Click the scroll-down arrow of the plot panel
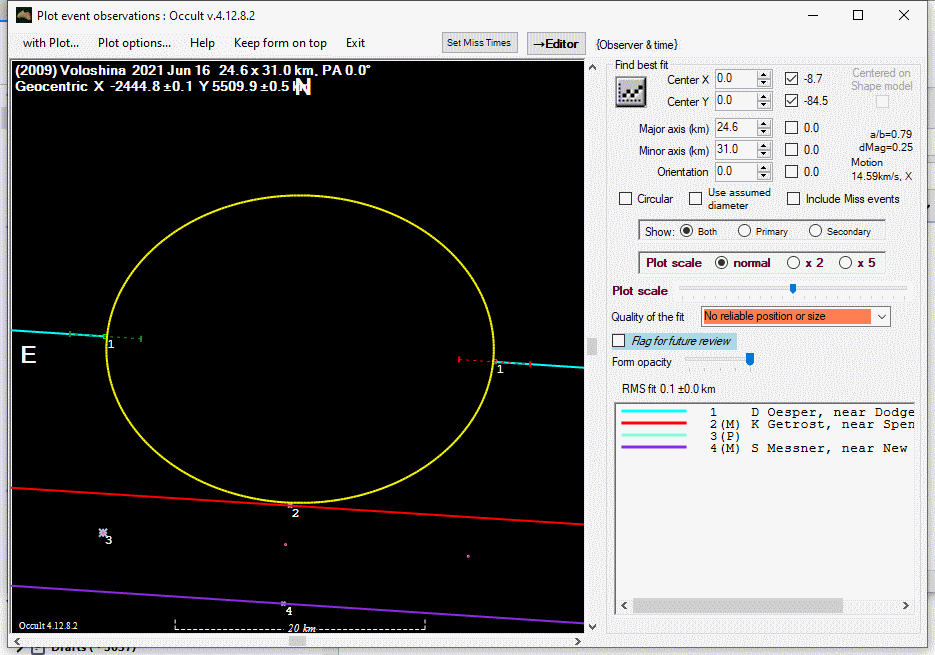Viewport: 935px width, 655px height. point(591,626)
